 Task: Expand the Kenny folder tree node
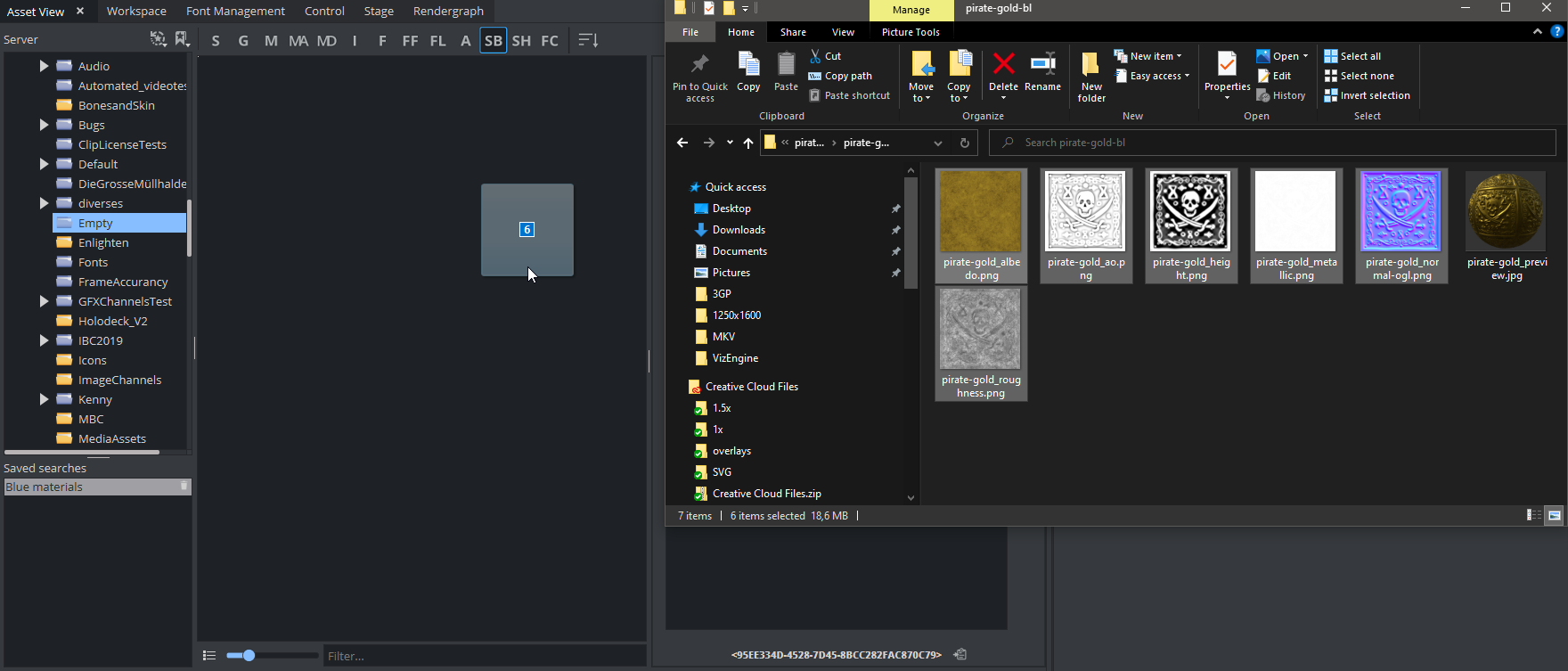click(44, 399)
